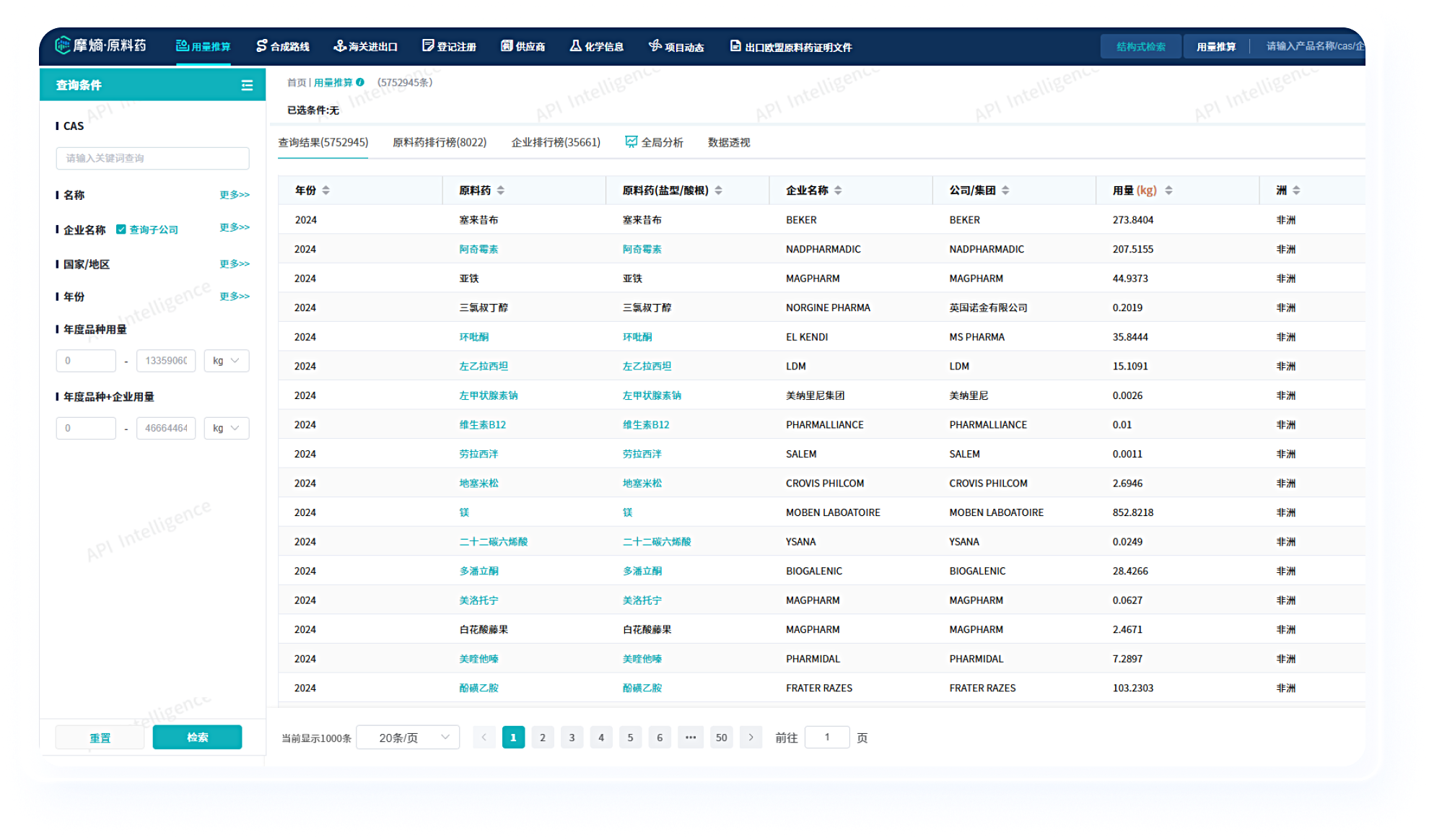Image resolution: width=1429 pixels, height=840 pixels.
Task: Go to page 50
Action: coord(722,738)
